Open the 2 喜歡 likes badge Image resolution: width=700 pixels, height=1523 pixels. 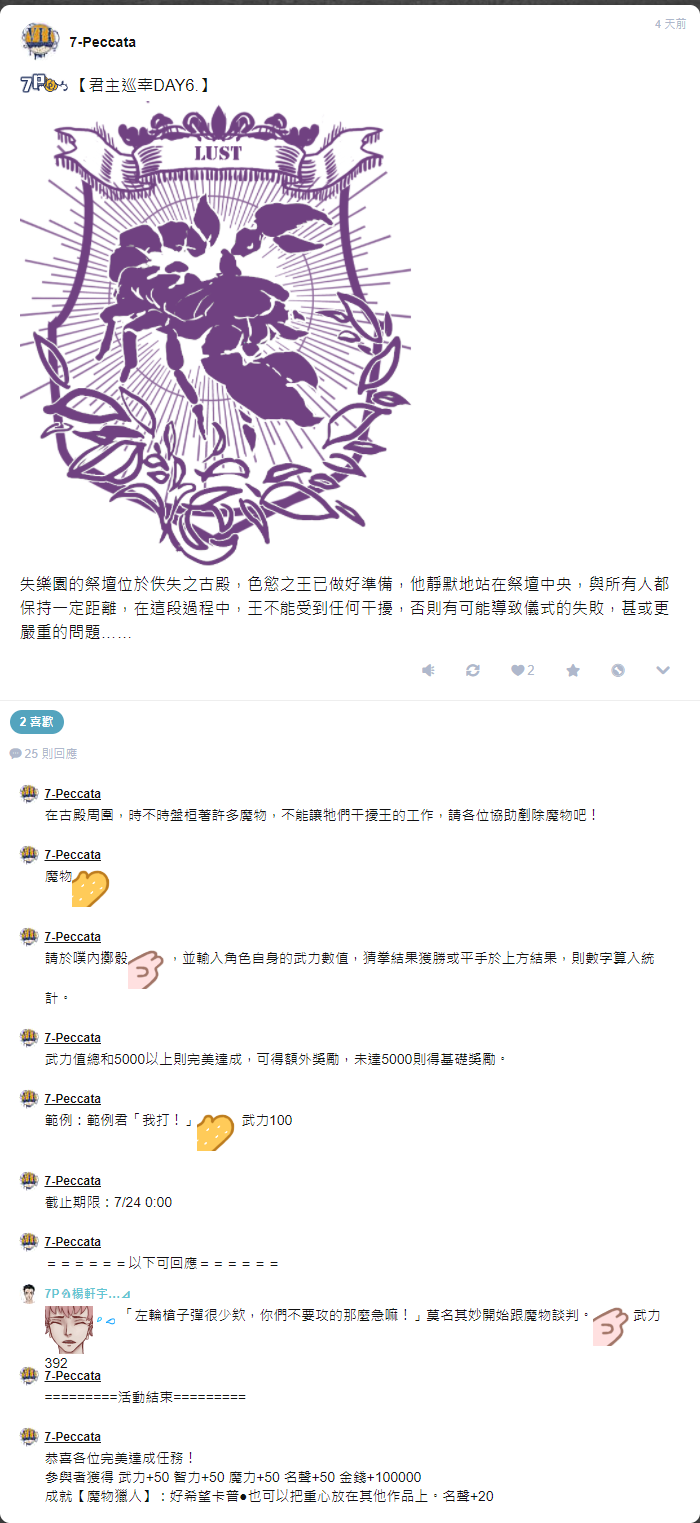pos(37,721)
